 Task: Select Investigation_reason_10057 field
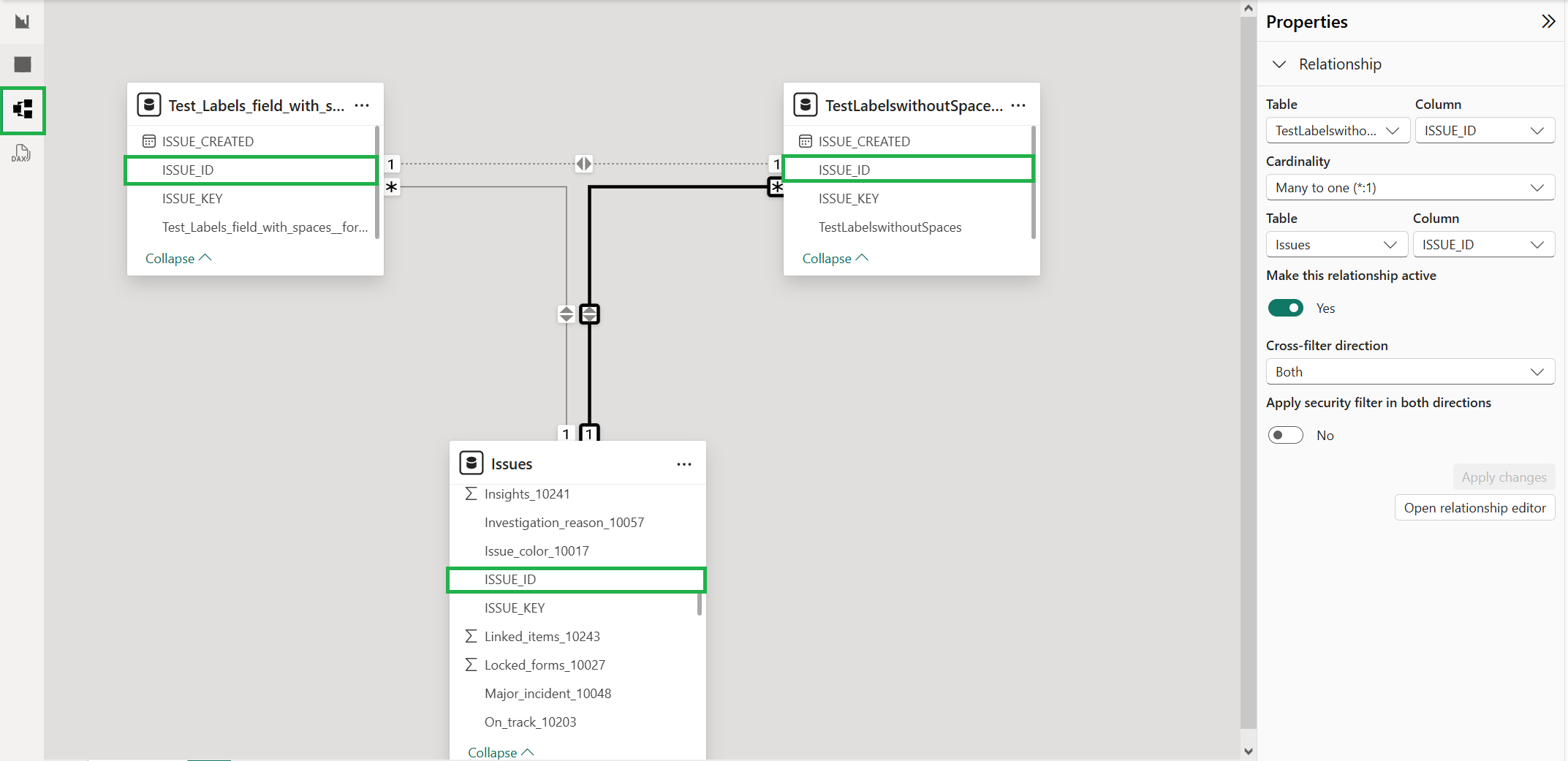pyautogui.click(x=573, y=523)
